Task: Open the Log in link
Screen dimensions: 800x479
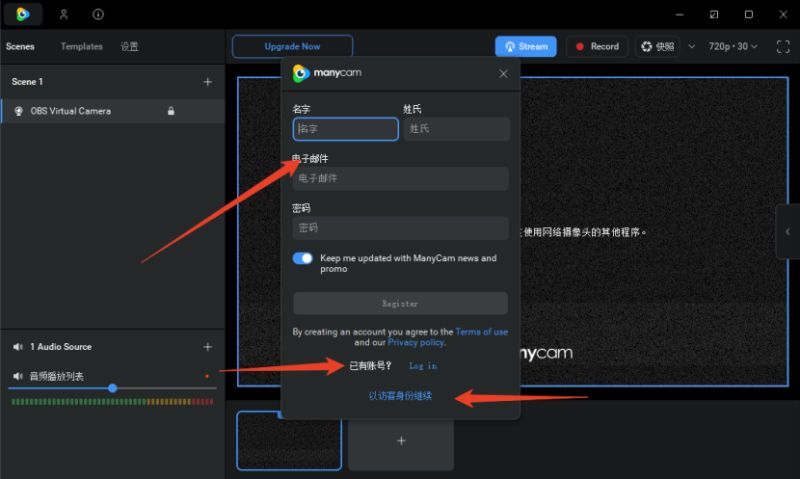Action: tap(423, 366)
